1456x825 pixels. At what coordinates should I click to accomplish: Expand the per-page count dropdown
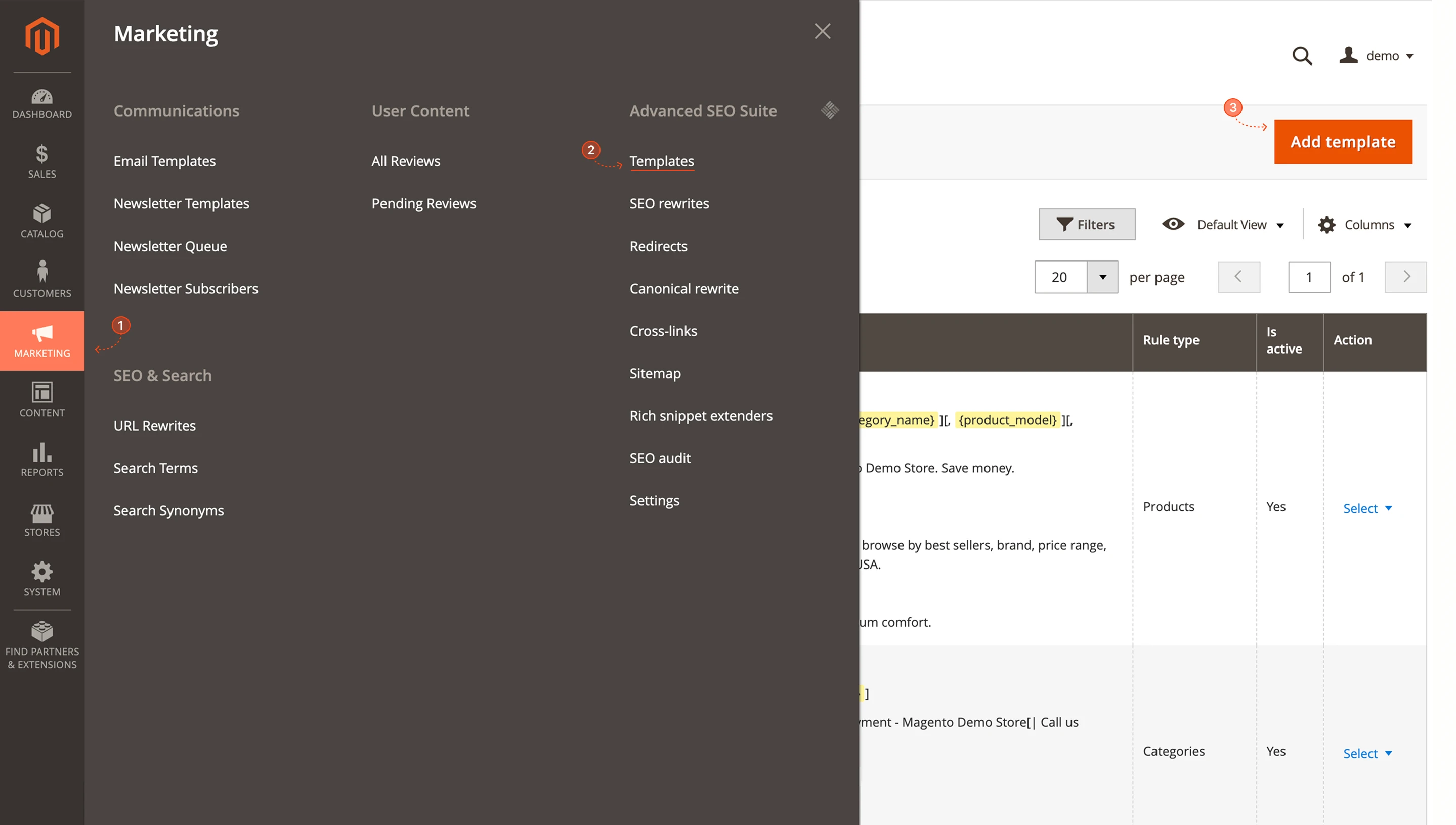pyautogui.click(x=1102, y=277)
